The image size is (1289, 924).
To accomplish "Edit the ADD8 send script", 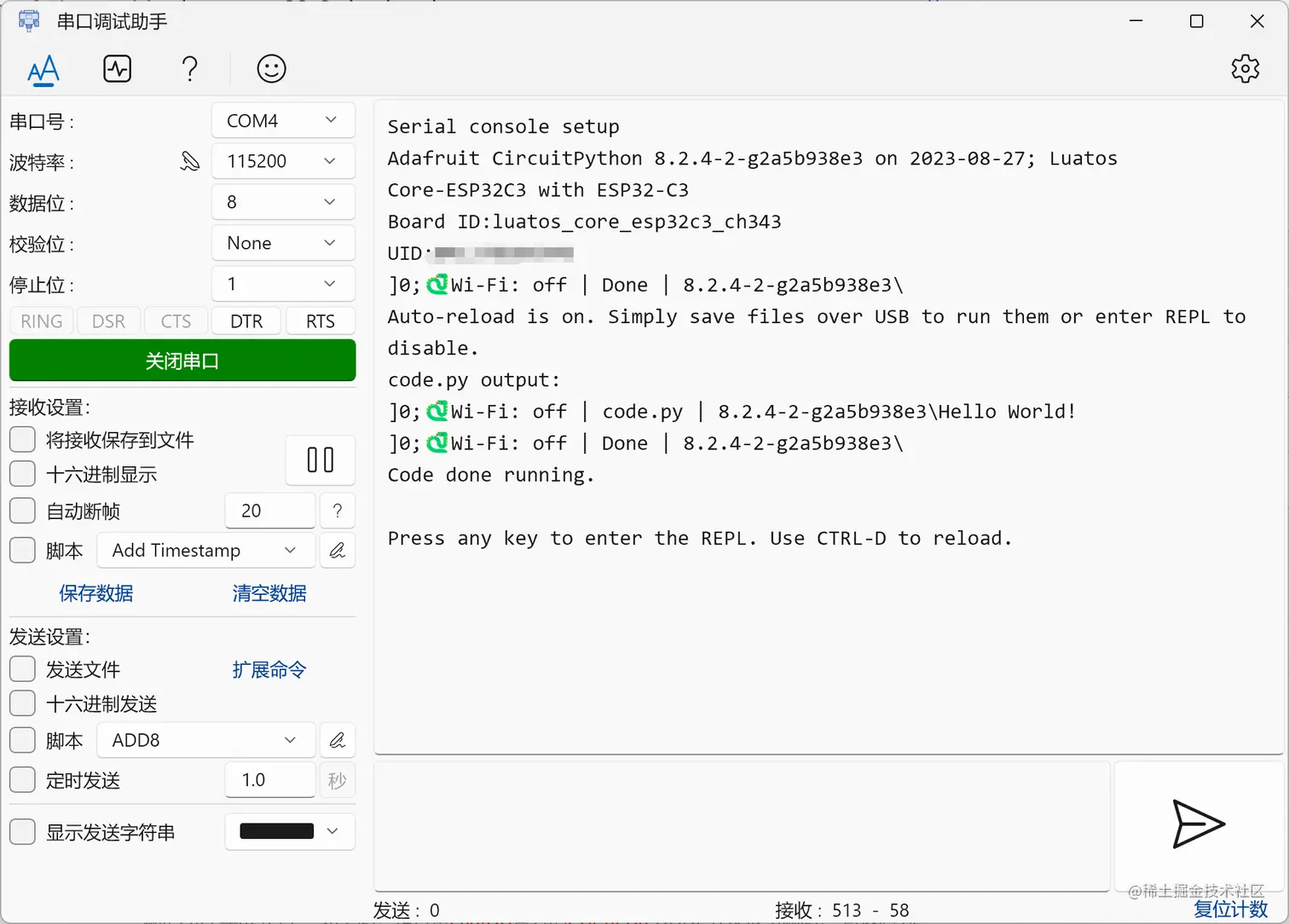I will [x=338, y=740].
